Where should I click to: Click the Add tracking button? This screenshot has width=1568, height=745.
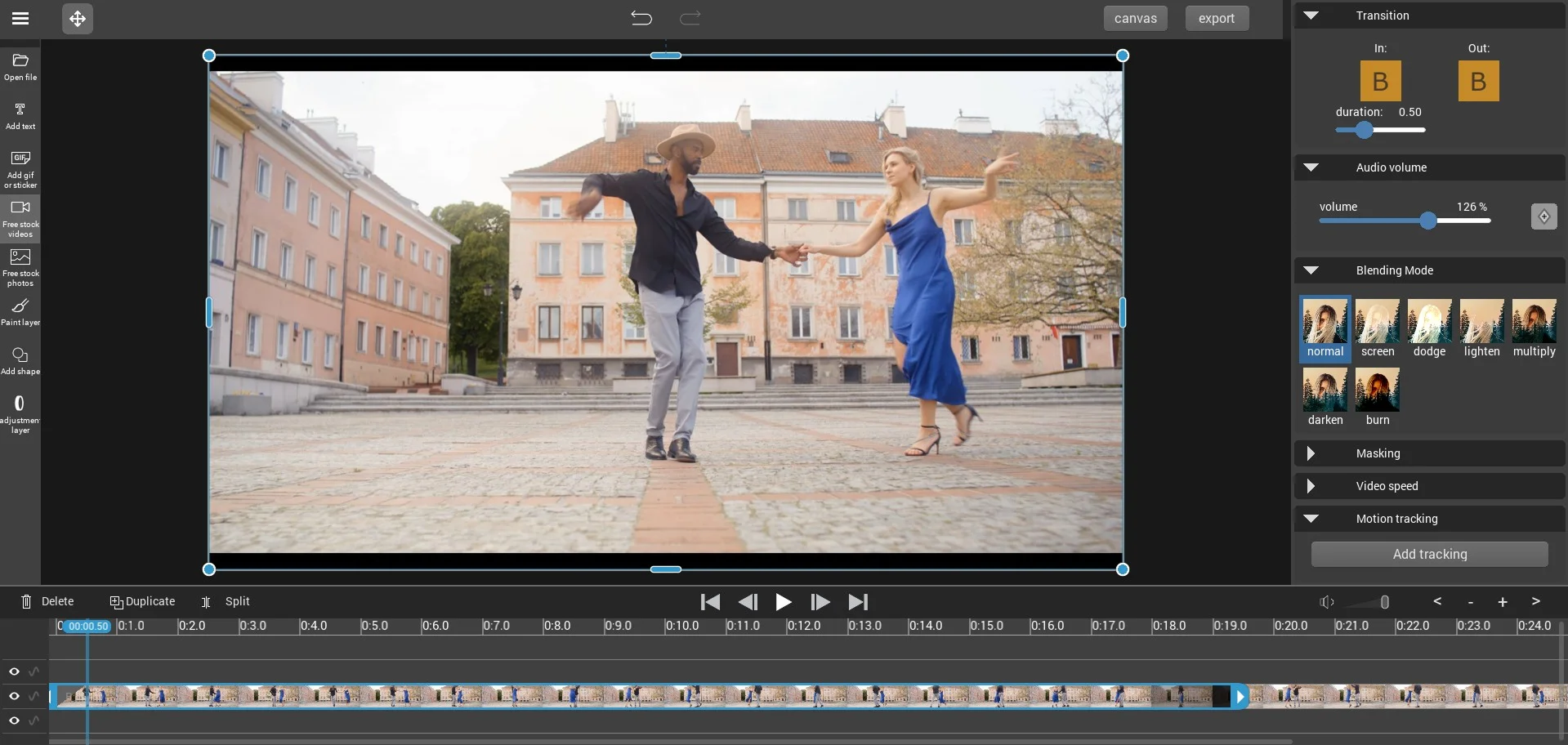point(1429,554)
